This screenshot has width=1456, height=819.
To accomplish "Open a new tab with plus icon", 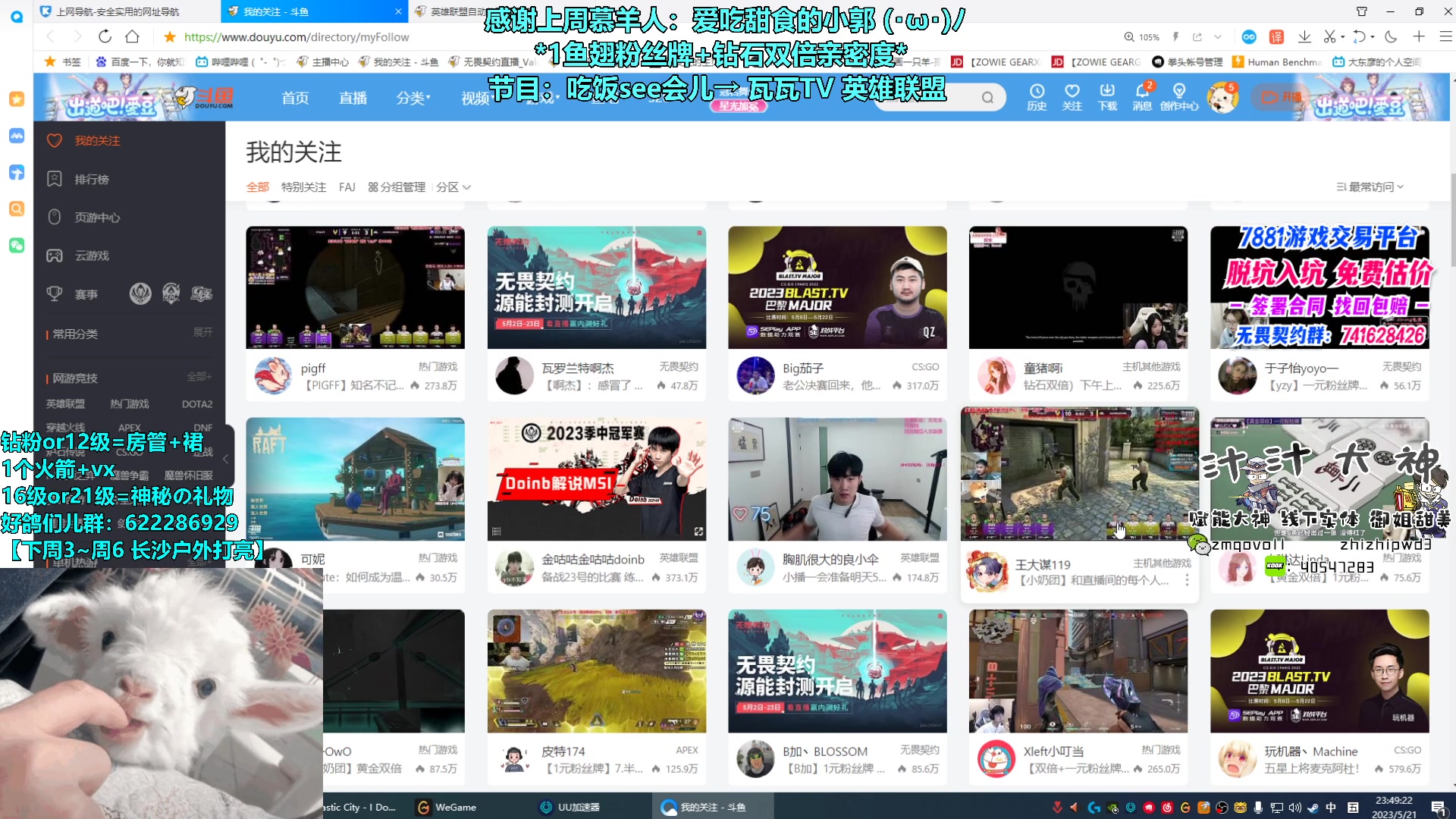I will pyautogui.click(x=1419, y=36).
